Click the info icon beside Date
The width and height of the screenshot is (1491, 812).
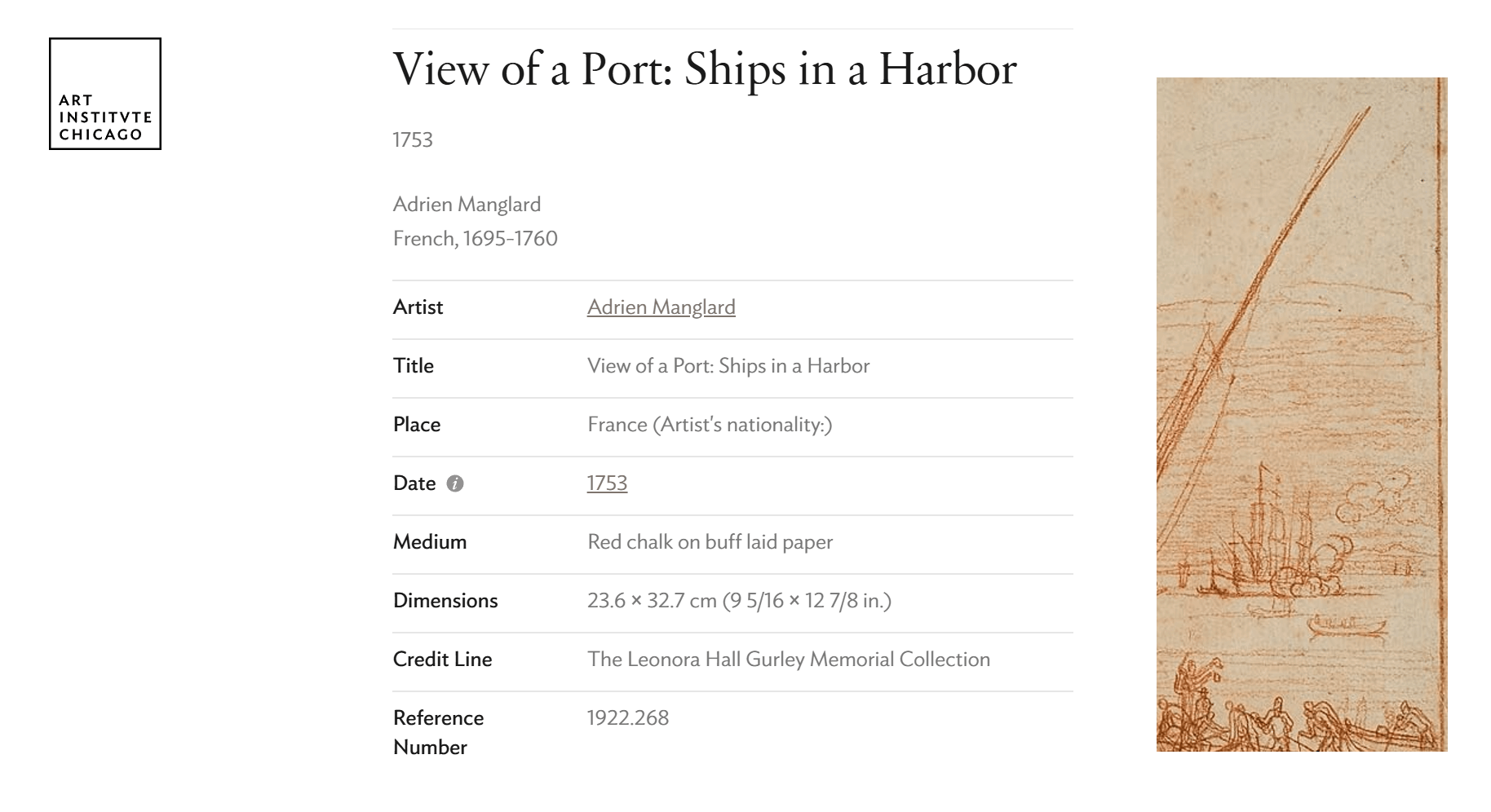[455, 483]
